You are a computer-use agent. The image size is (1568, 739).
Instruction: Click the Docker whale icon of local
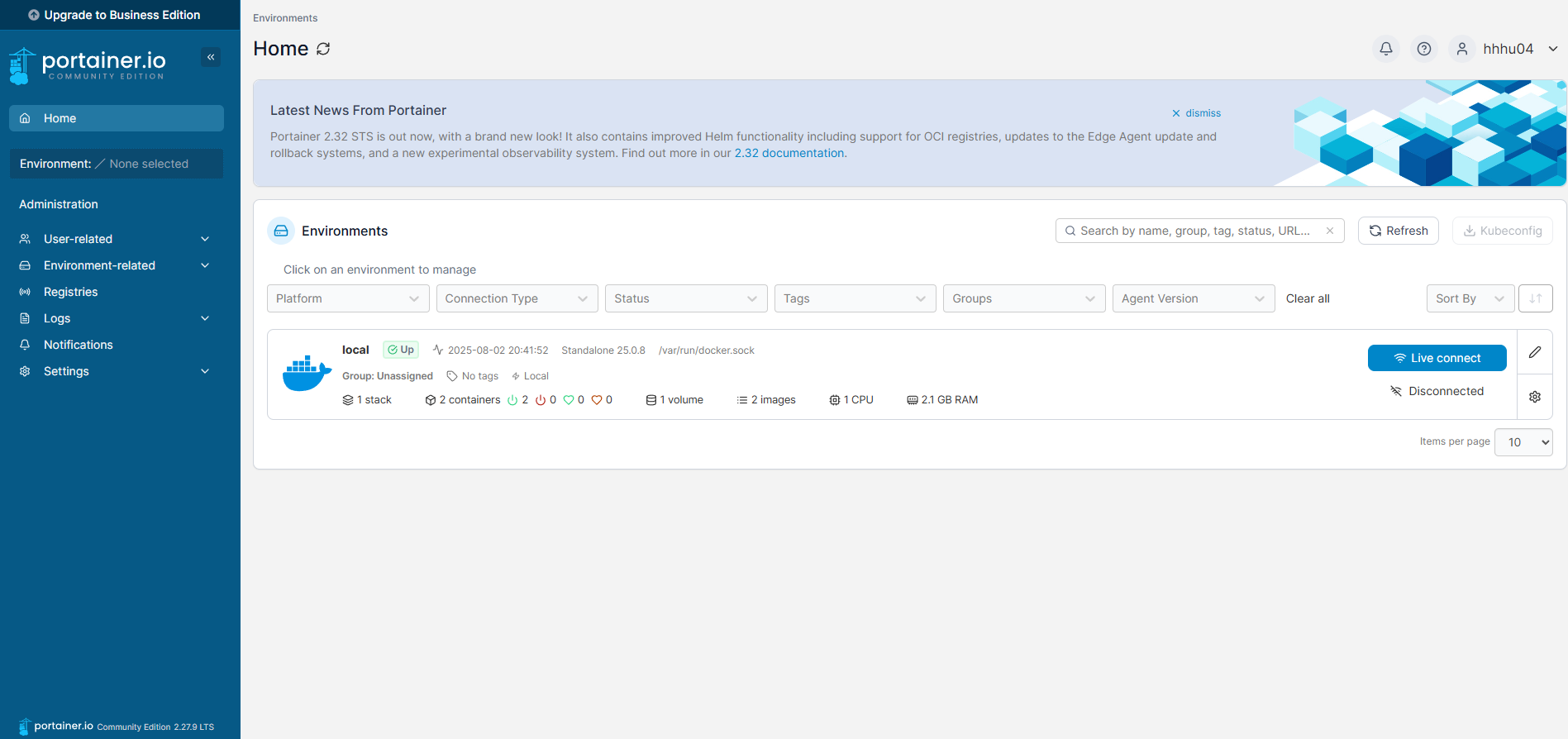(307, 374)
